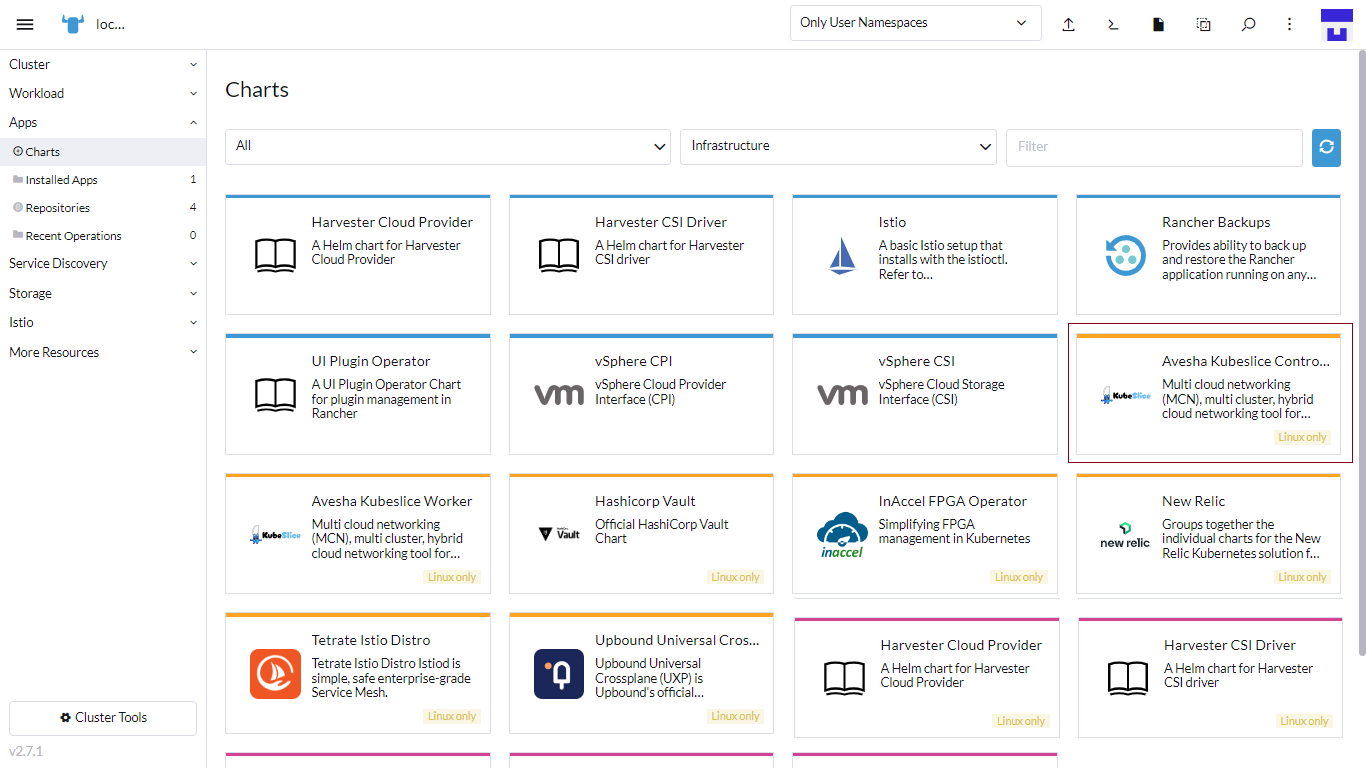Screen dimensions: 1366x768
Task: Open the Only User Namespaces dropdown
Action: (x=915, y=23)
